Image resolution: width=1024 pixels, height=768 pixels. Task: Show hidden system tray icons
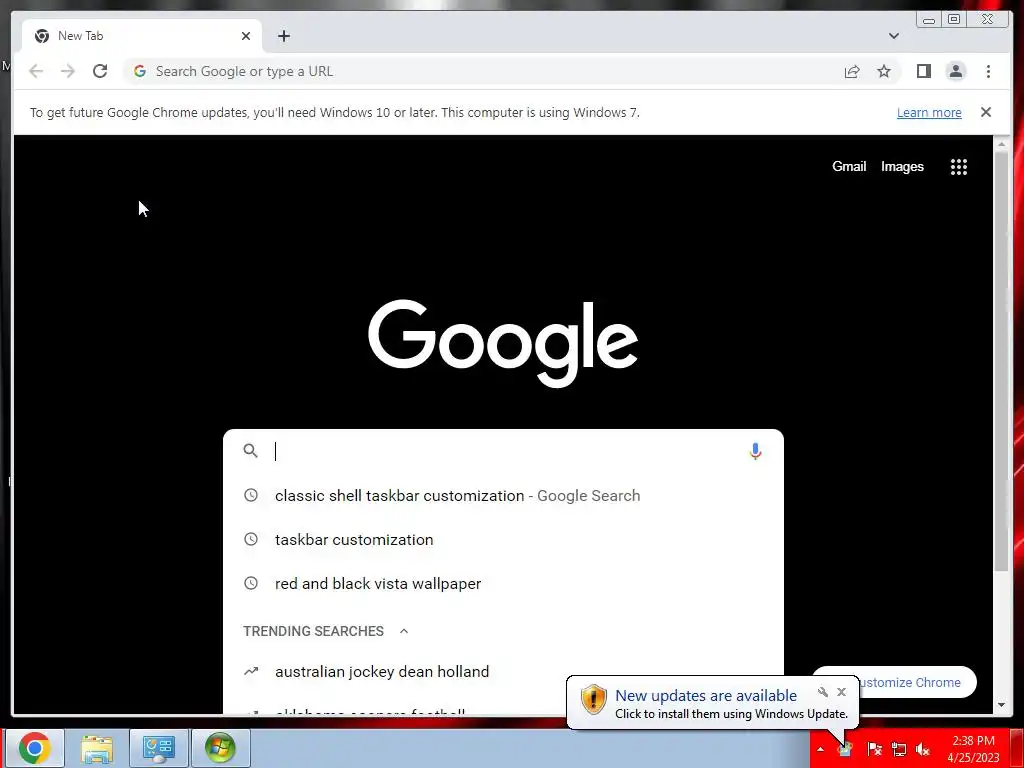(820, 749)
